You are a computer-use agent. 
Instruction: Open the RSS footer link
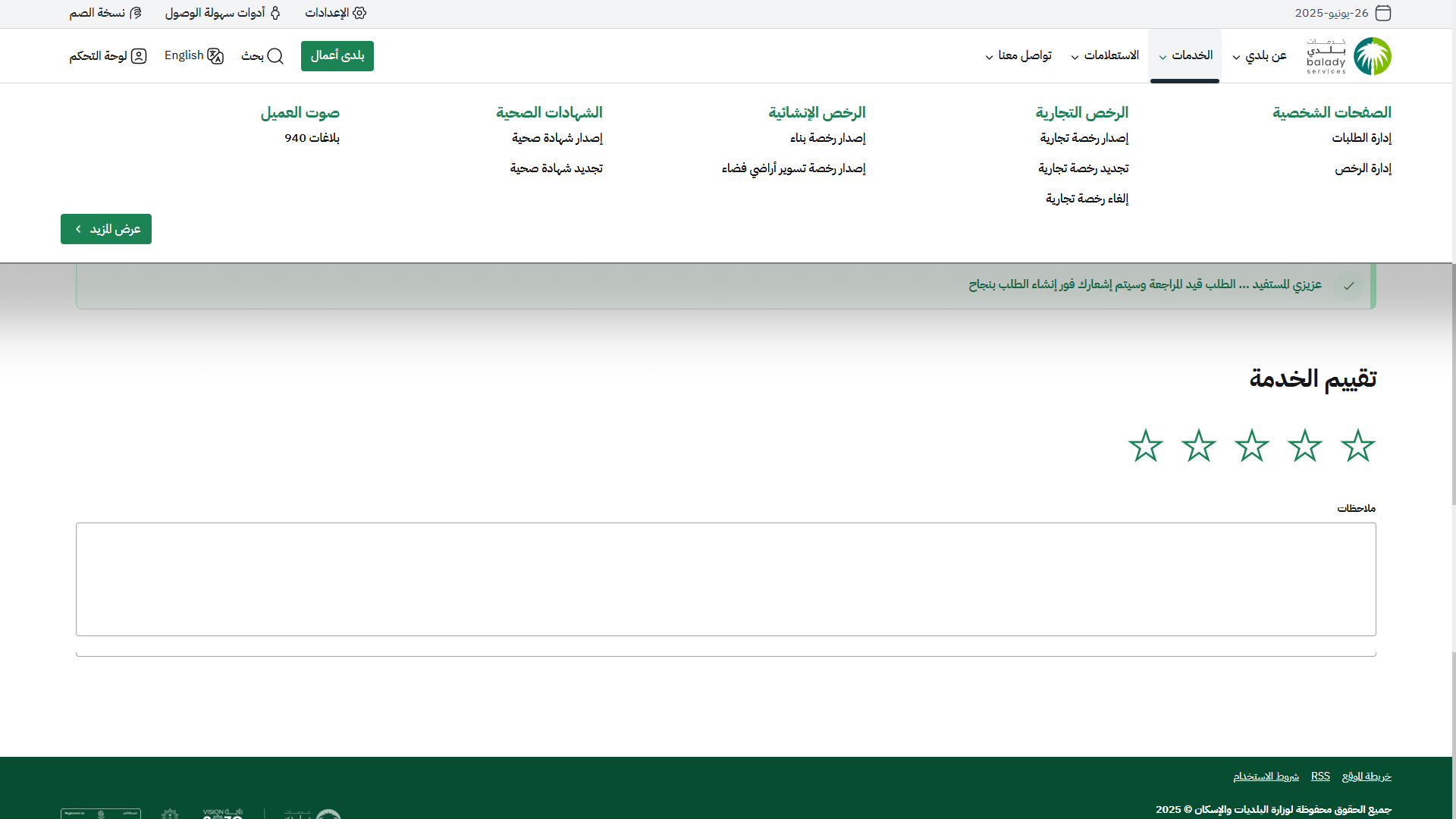click(x=1320, y=776)
